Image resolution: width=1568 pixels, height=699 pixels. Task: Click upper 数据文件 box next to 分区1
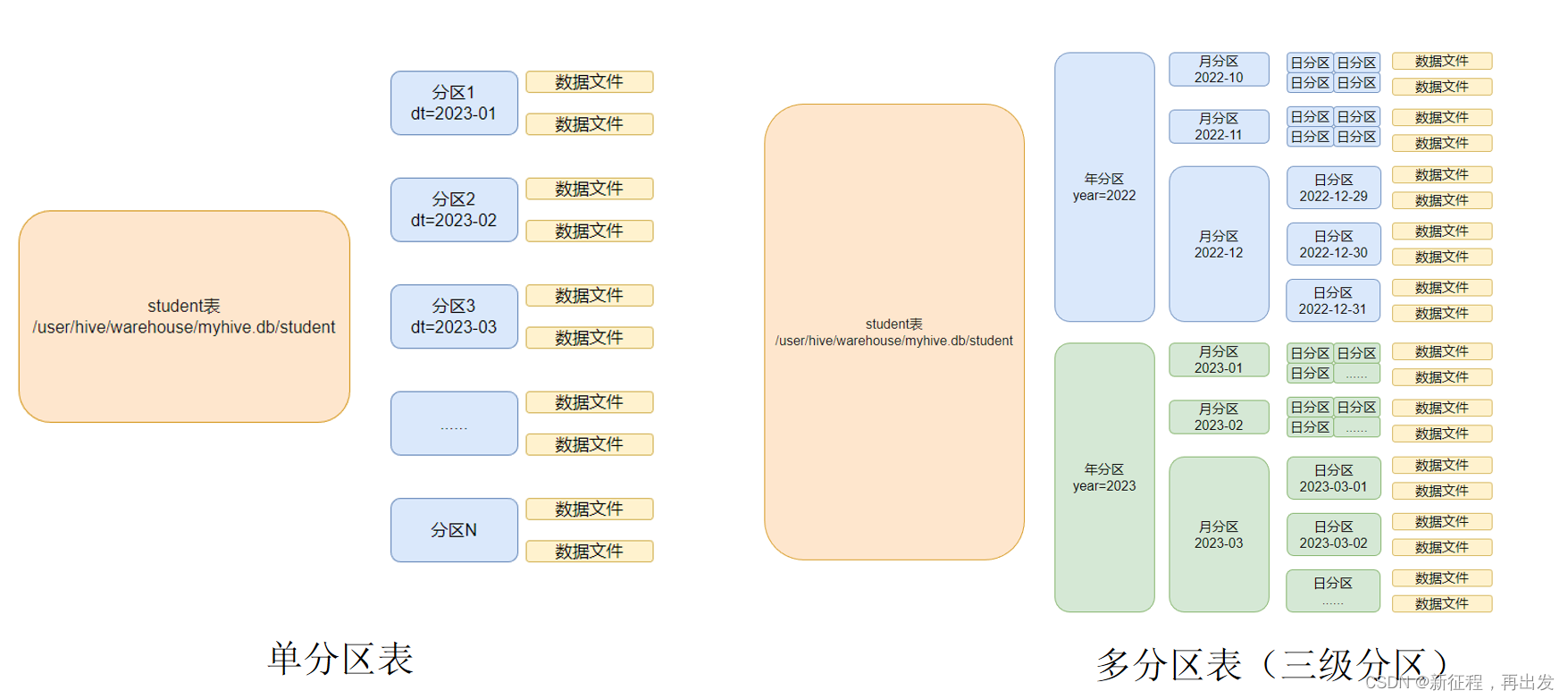(590, 81)
